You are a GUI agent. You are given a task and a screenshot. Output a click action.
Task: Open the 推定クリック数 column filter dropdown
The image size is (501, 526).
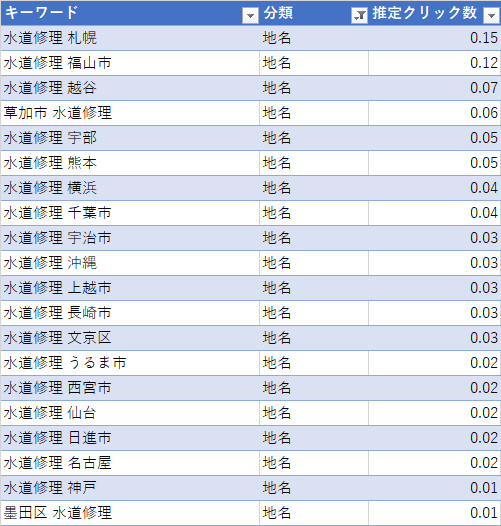492,15
